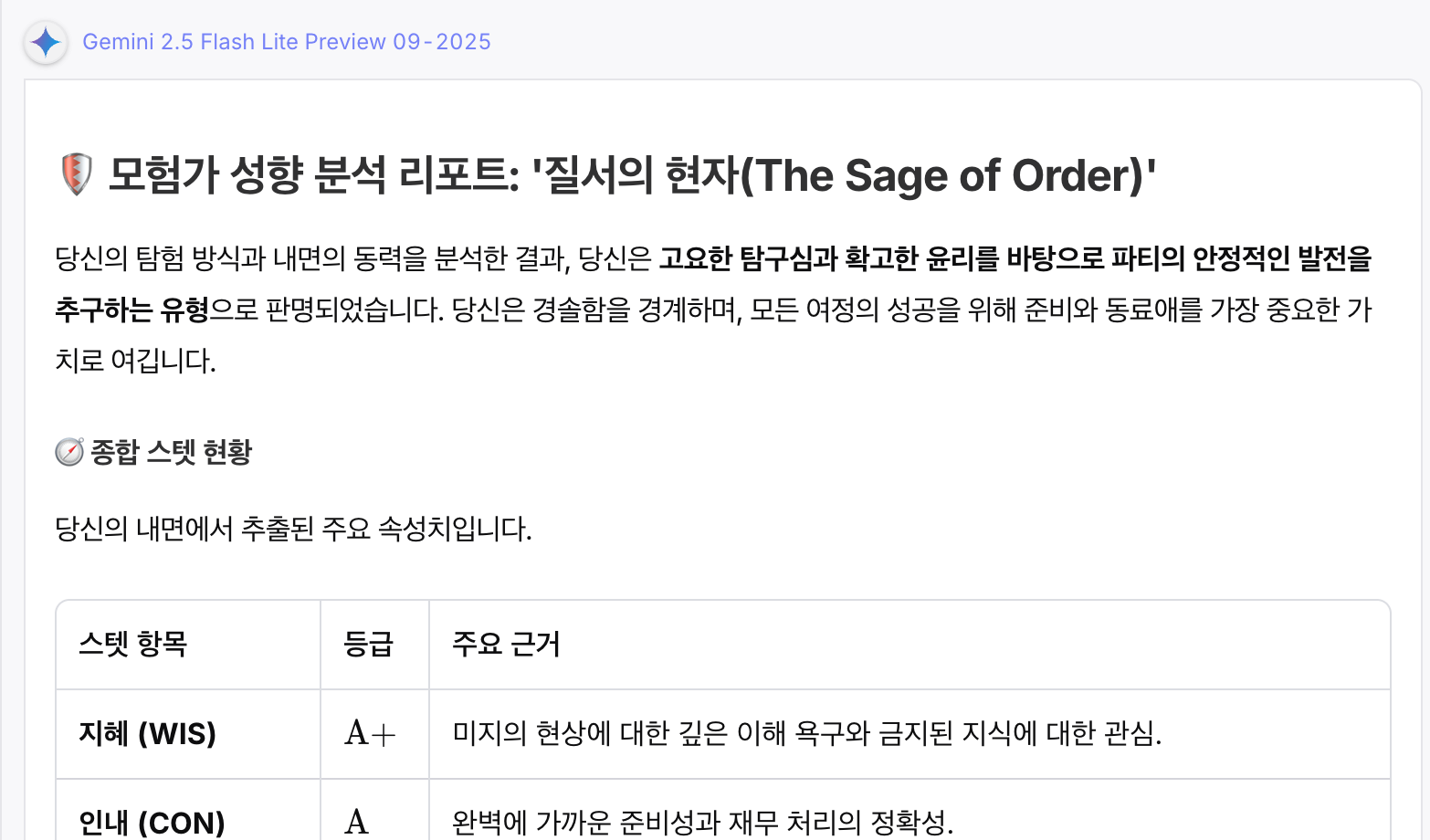Click the A+ grade in the WIS row
The image size is (1430, 840).
(x=370, y=733)
